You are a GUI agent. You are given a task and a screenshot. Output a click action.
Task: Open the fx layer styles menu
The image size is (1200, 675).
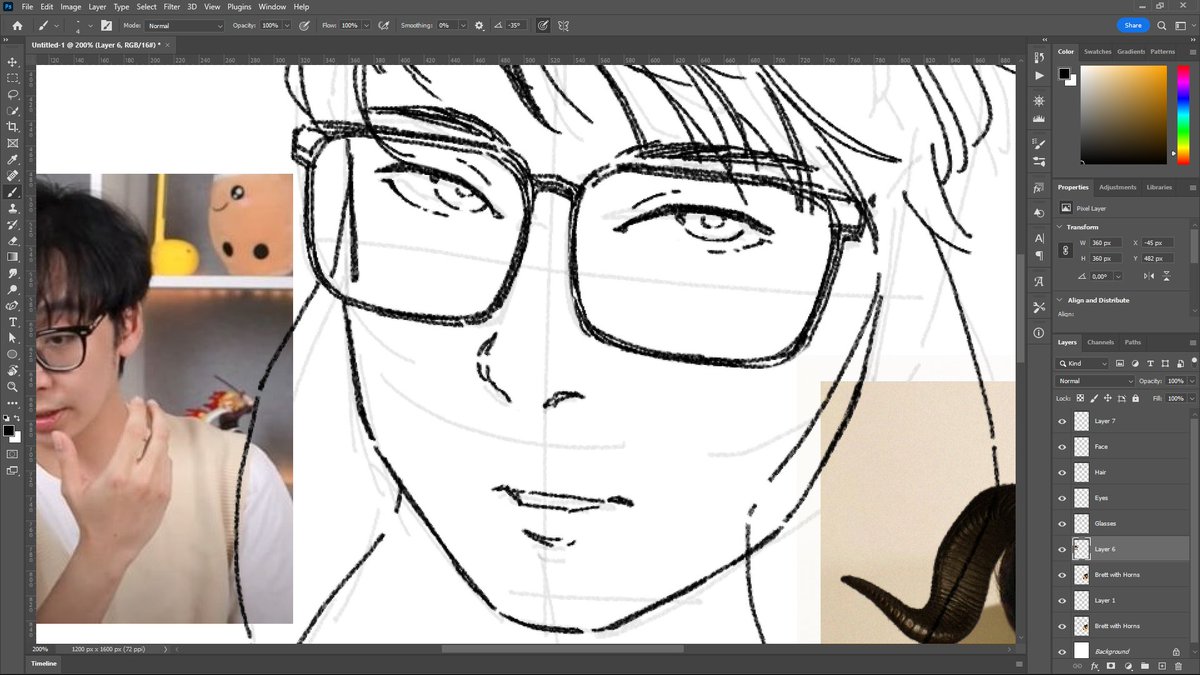tap(1095, 665)
